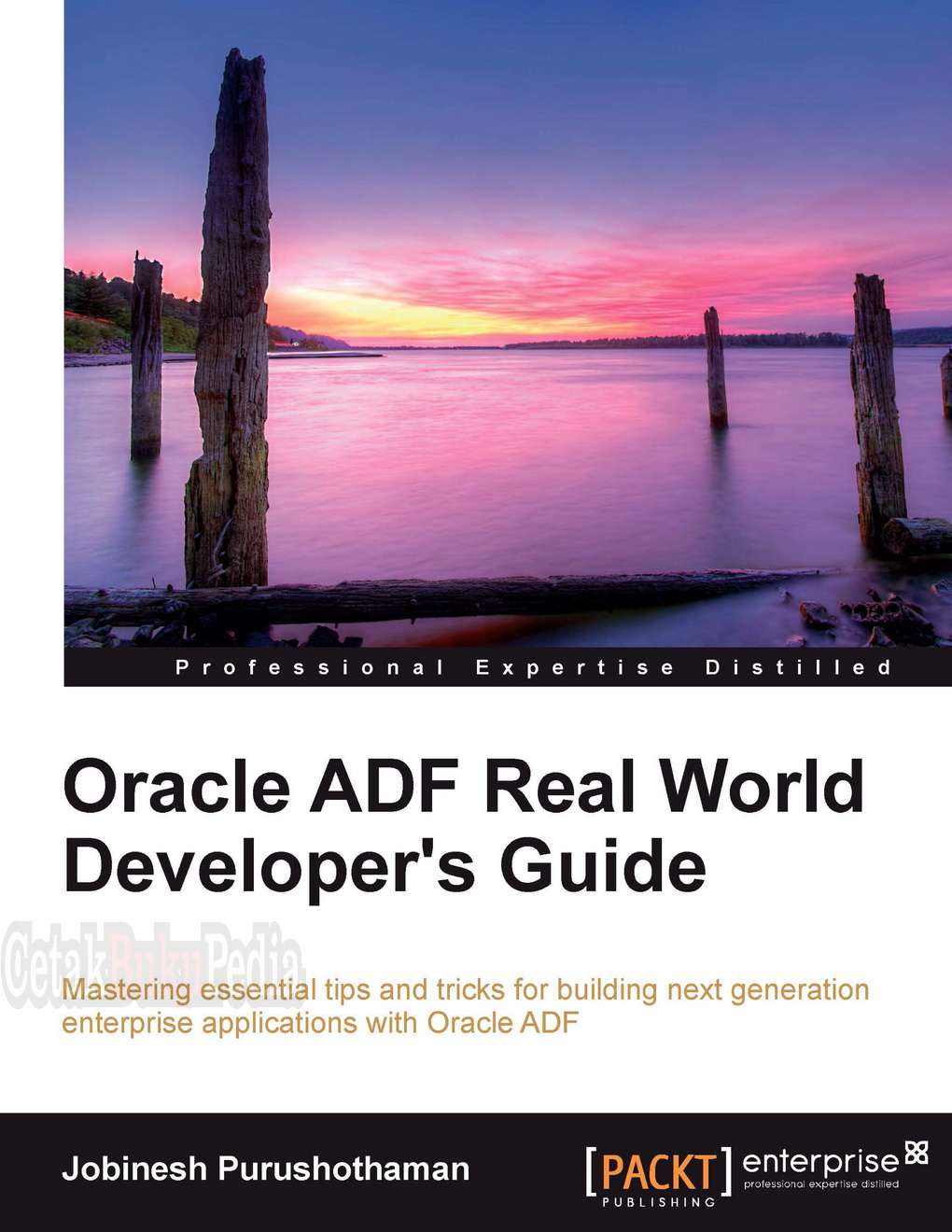Click the Packt Publishing logo
The height and width of the screenshot is (1232, 952).
pos(658,1176)
